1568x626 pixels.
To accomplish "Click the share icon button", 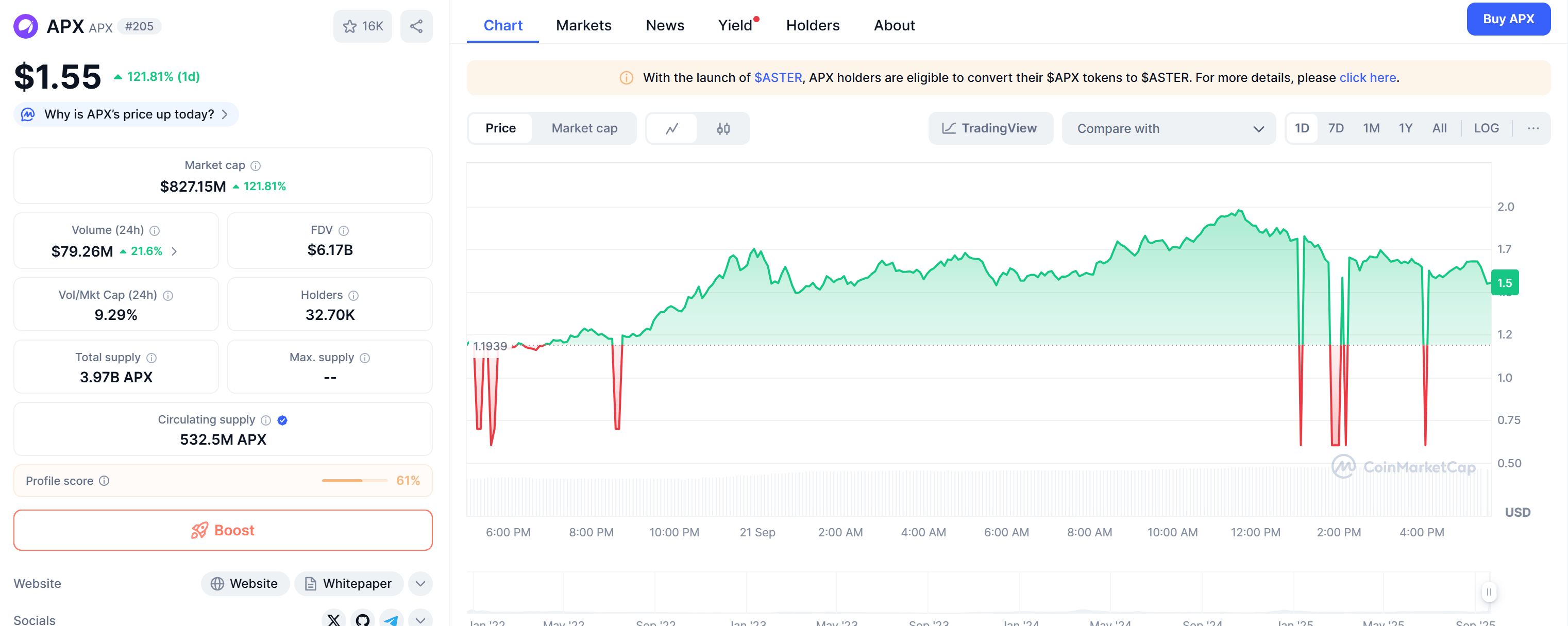I will 416,26.
